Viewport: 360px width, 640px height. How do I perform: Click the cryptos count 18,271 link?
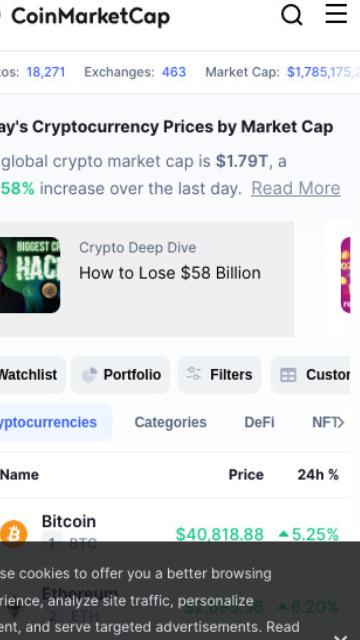[46, 72]
